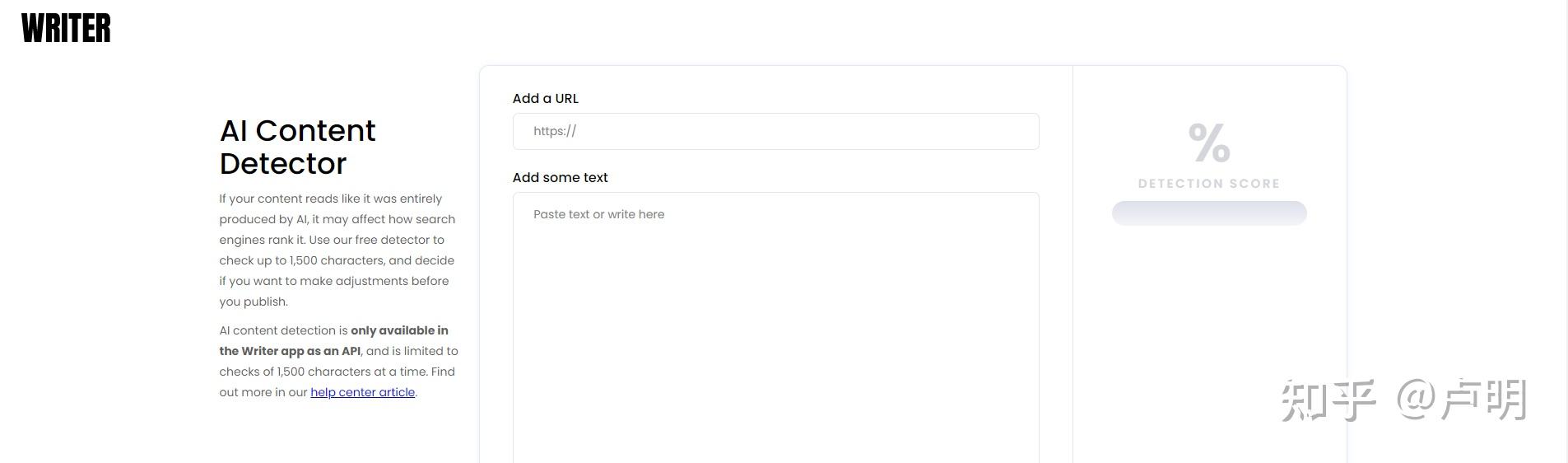
Task: Click the https:// placeholder text
Action: point(555,131)
